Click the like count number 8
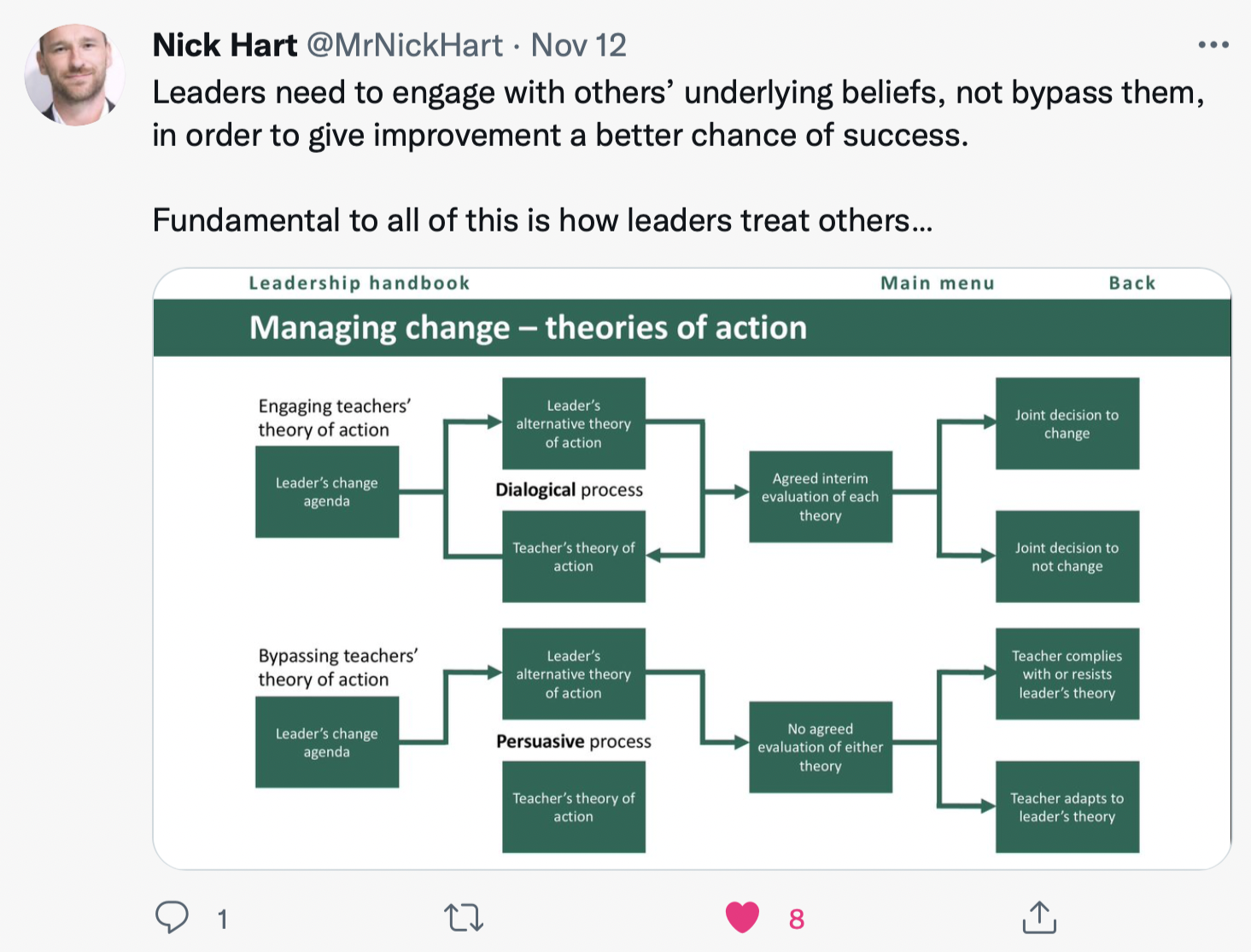Viewport: 1251px width, 952px height. (797, 919)
